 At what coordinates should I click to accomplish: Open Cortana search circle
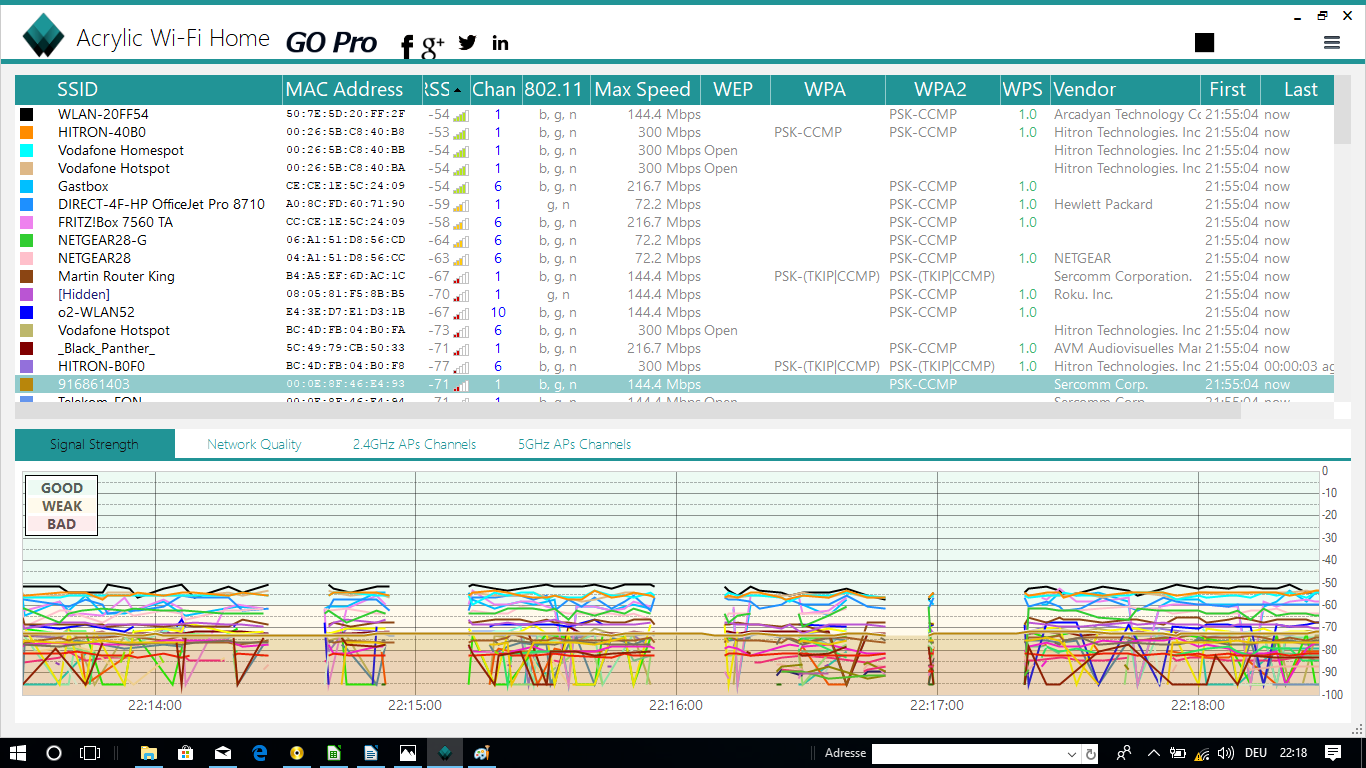pos(54,753)
